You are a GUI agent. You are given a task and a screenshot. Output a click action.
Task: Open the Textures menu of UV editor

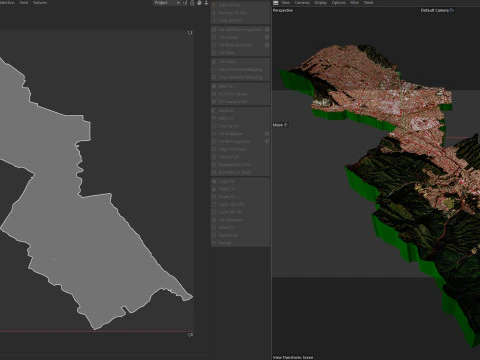point(40,3)
